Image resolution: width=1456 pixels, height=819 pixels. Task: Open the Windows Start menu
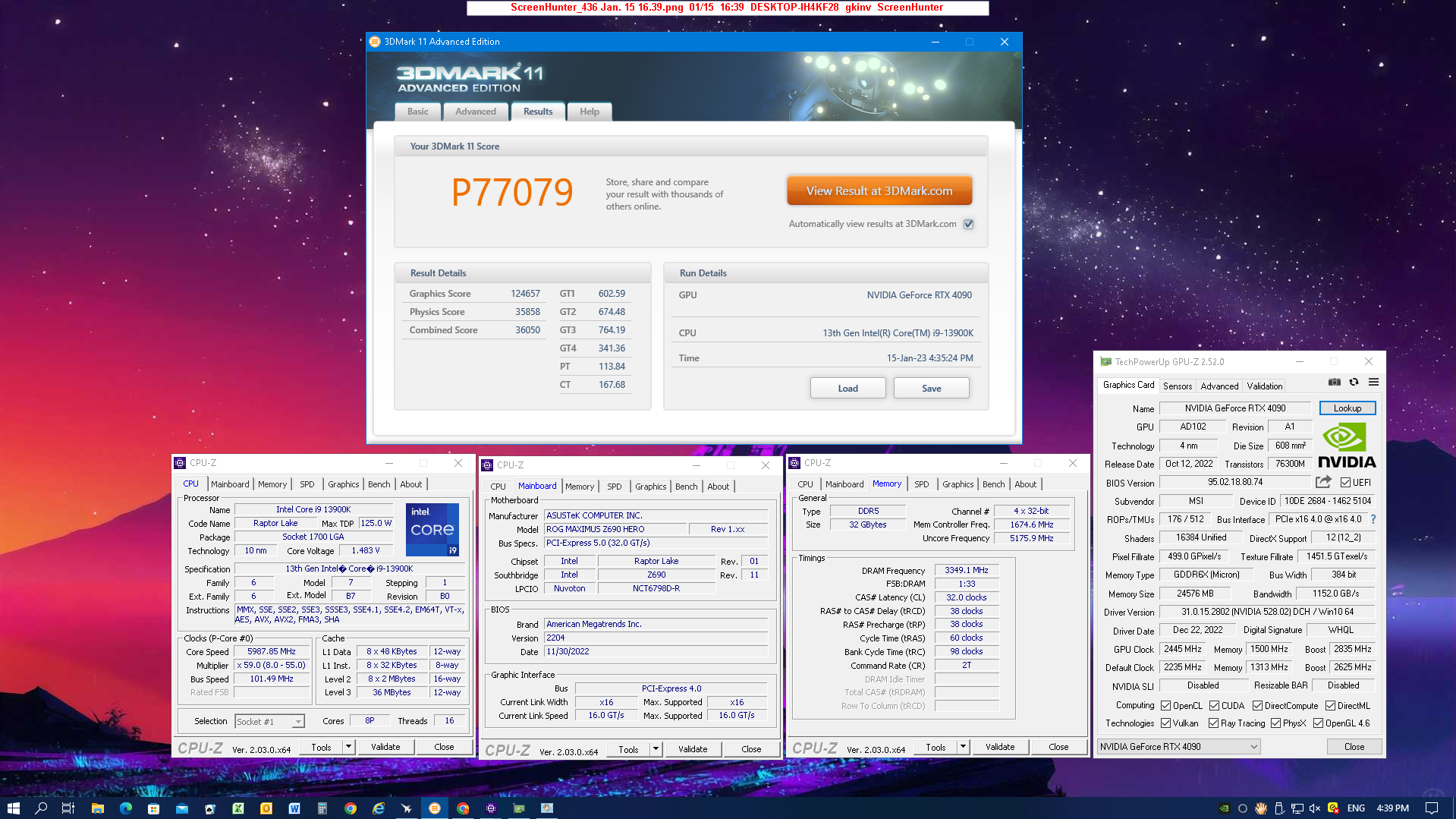[13, 808]
